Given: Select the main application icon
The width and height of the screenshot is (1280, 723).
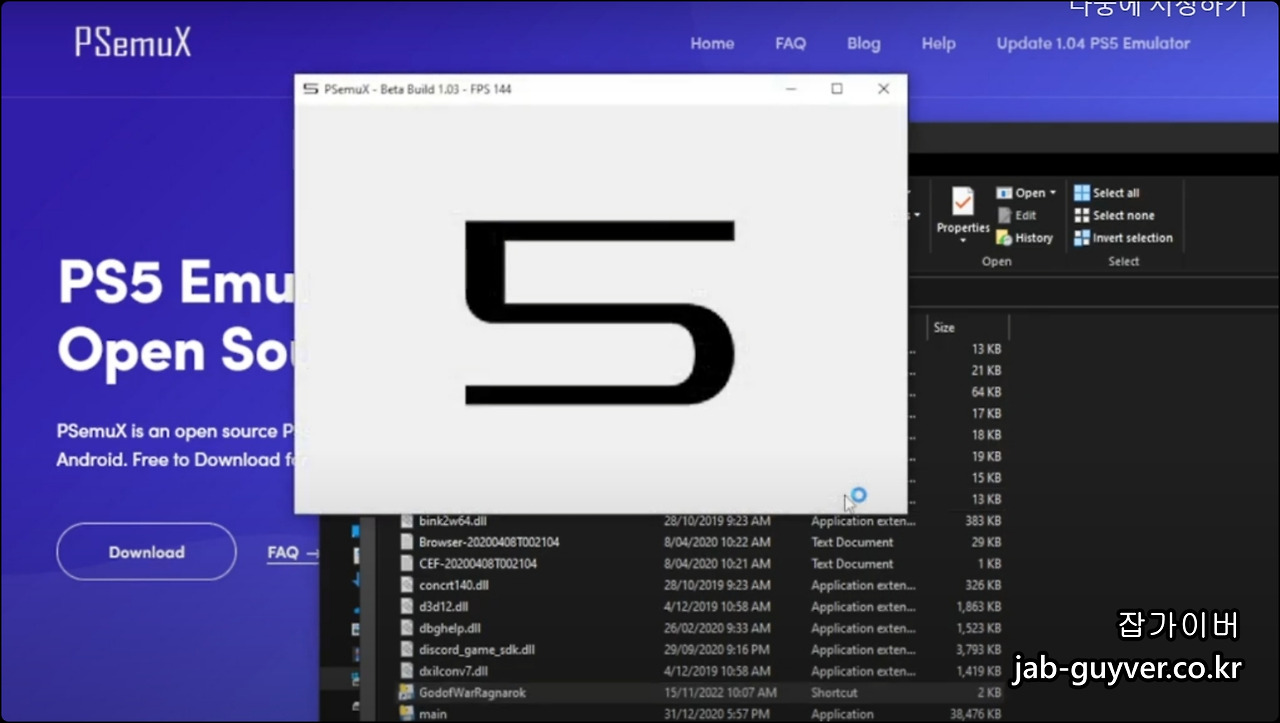Looking at the screenshot, I should [x=406, y=714].
